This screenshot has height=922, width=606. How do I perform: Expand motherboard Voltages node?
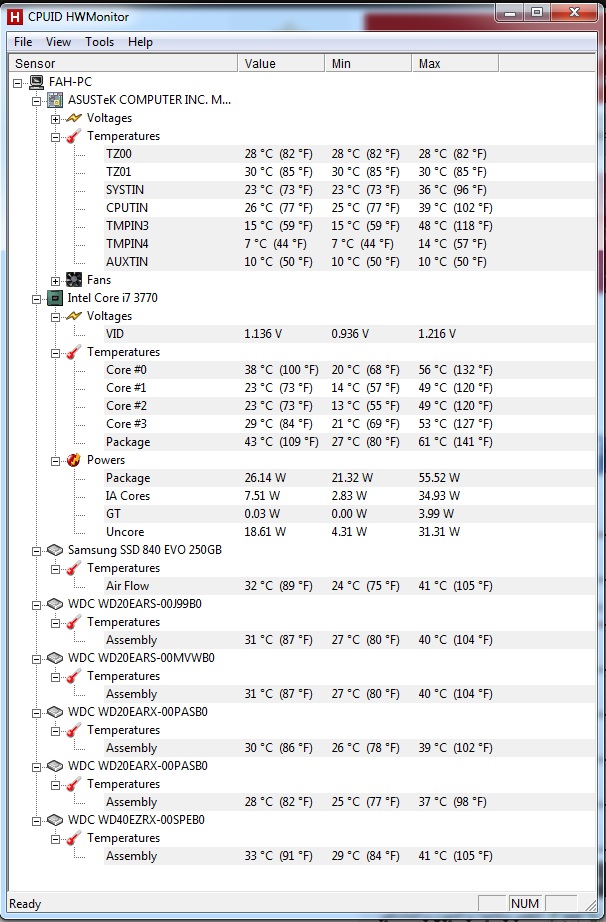55,119
